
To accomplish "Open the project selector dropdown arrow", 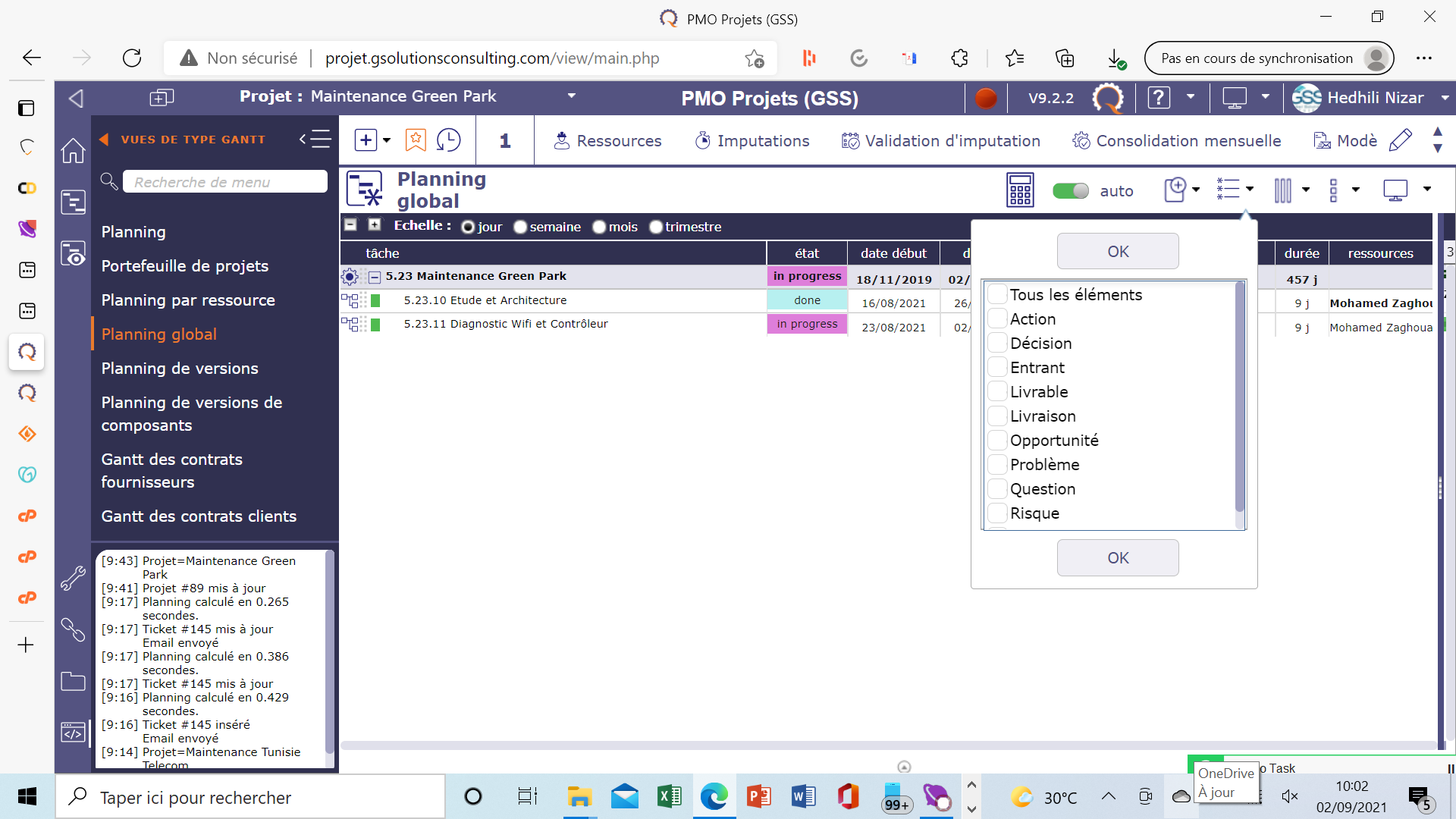I will pyautogui.click(x=572, y=96).
